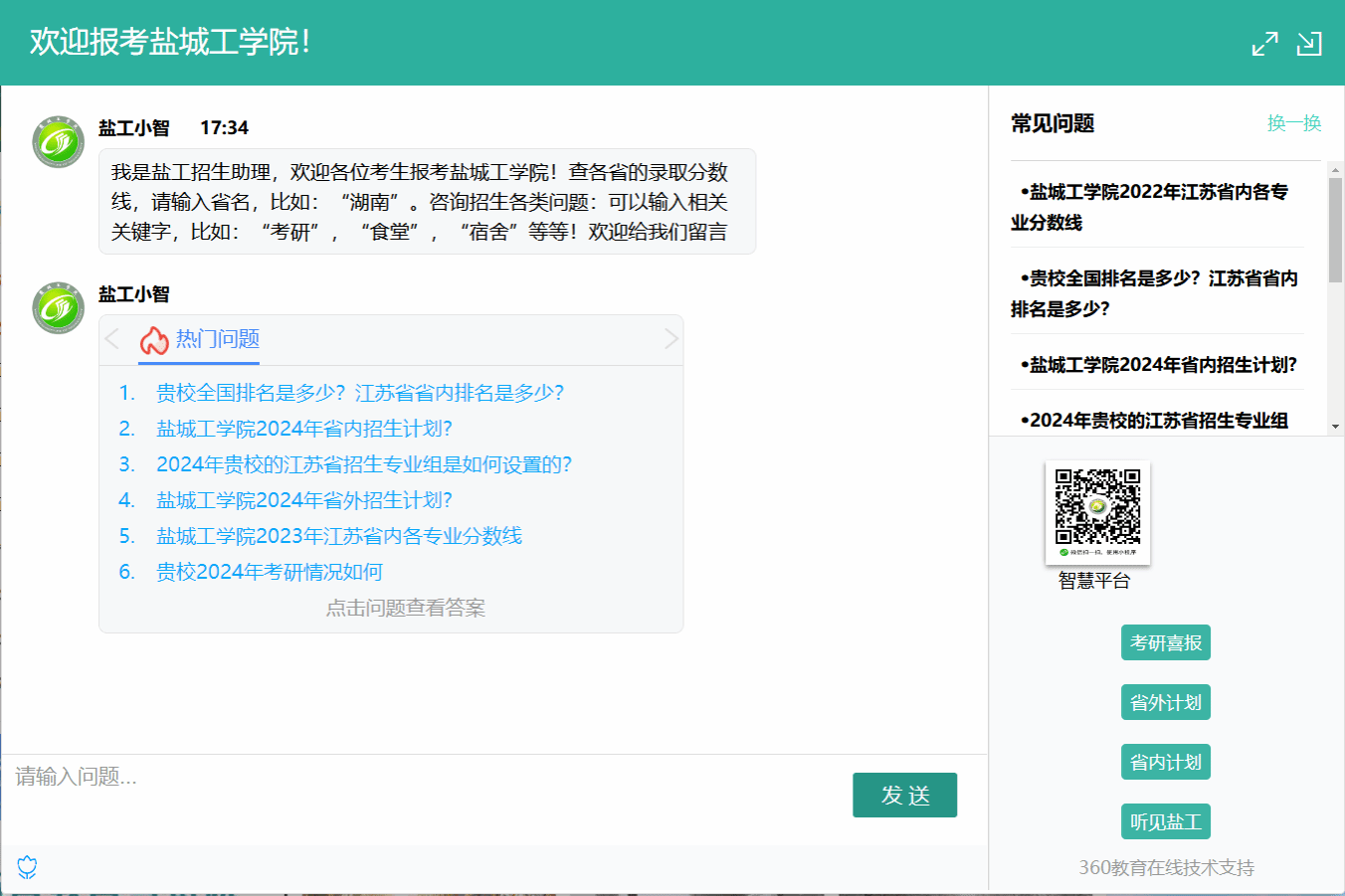The image size is (1345, 896).
Task: Open the 考研喜报 button
Action: [1165, 643]
